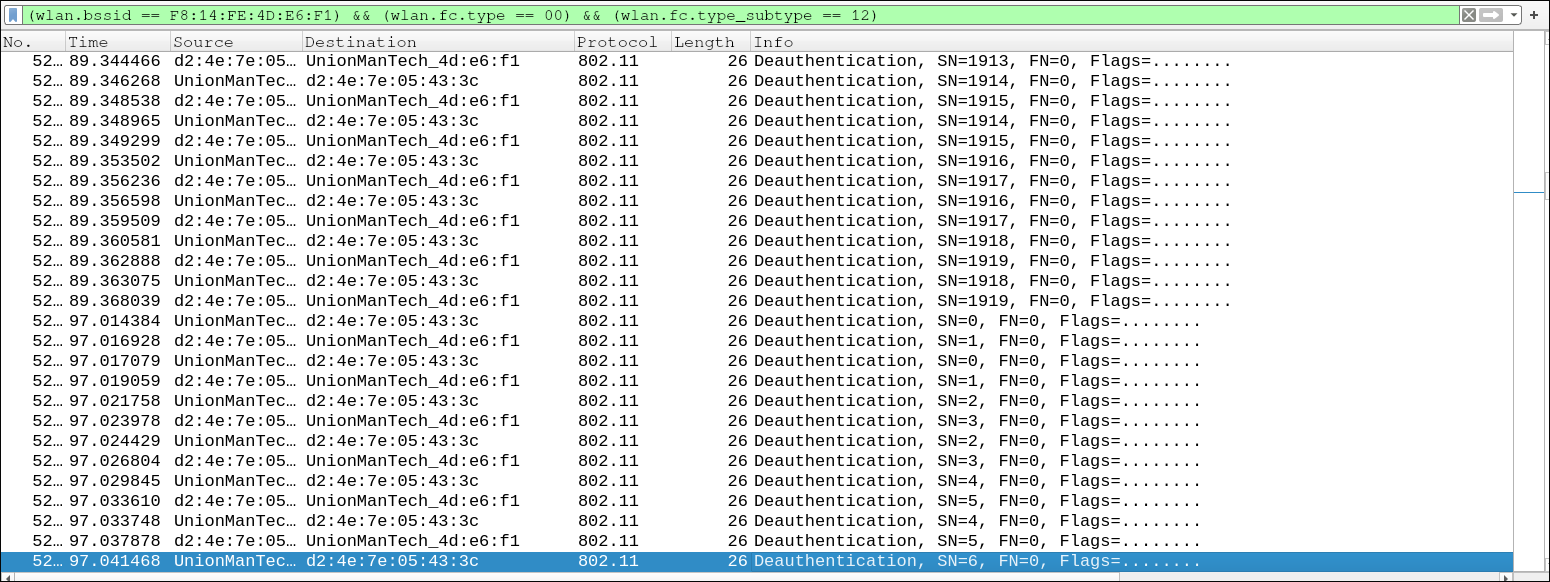Select the packet at time 89.348965
Screen dimensions: 1550x582
tap(757, 121)
